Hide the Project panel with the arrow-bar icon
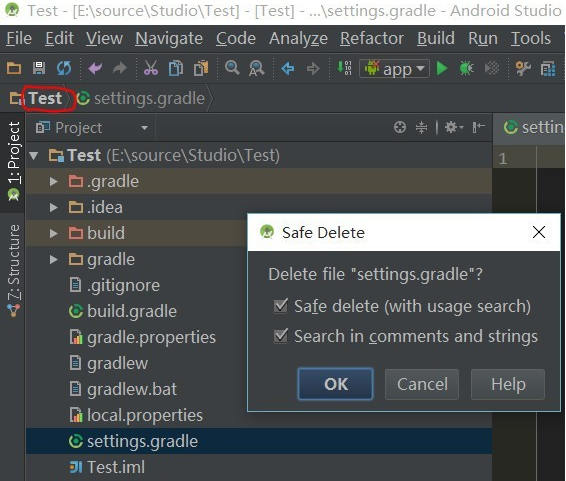 tap(479, 127)
